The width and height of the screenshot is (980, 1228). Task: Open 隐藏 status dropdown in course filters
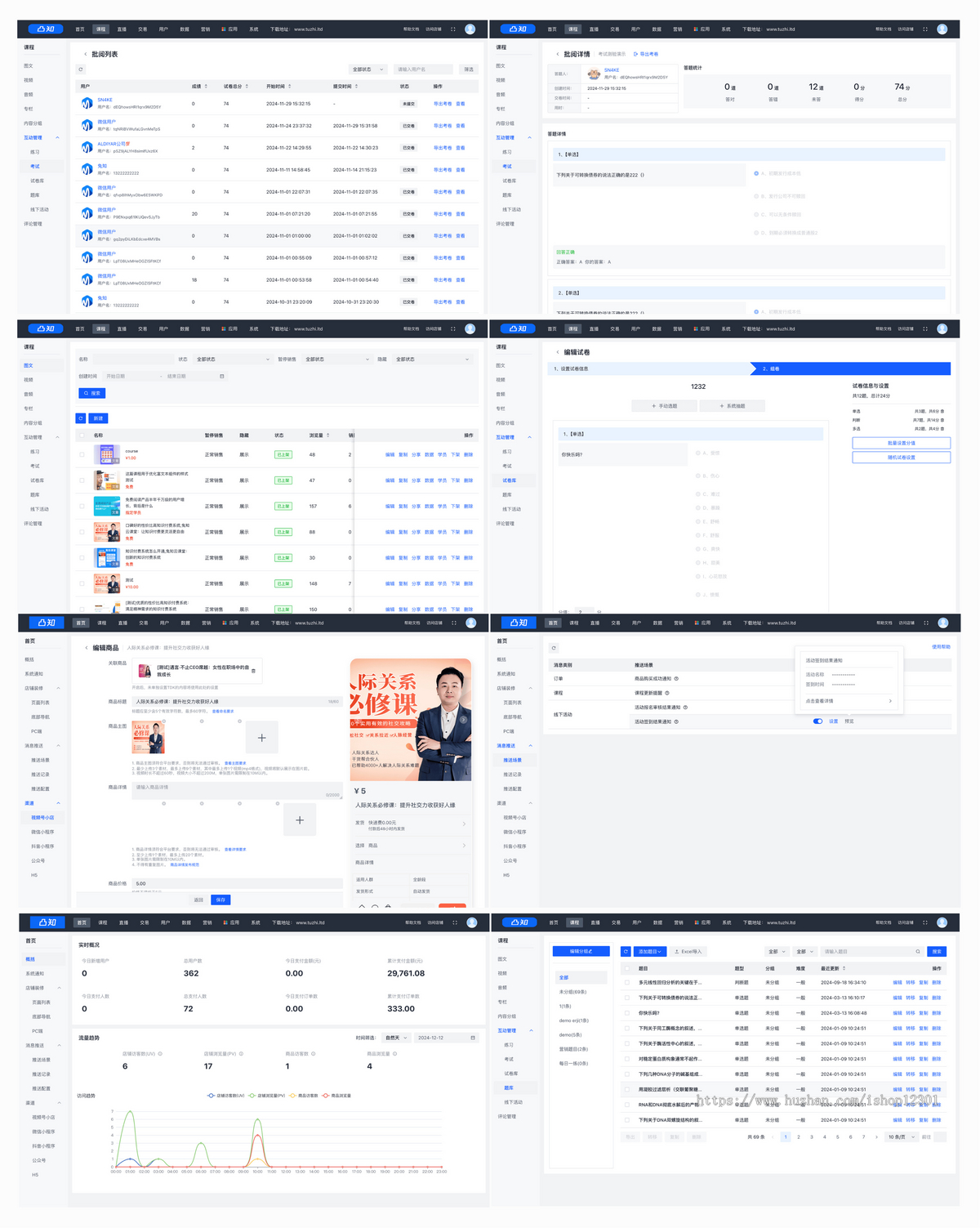pos(433,359)
